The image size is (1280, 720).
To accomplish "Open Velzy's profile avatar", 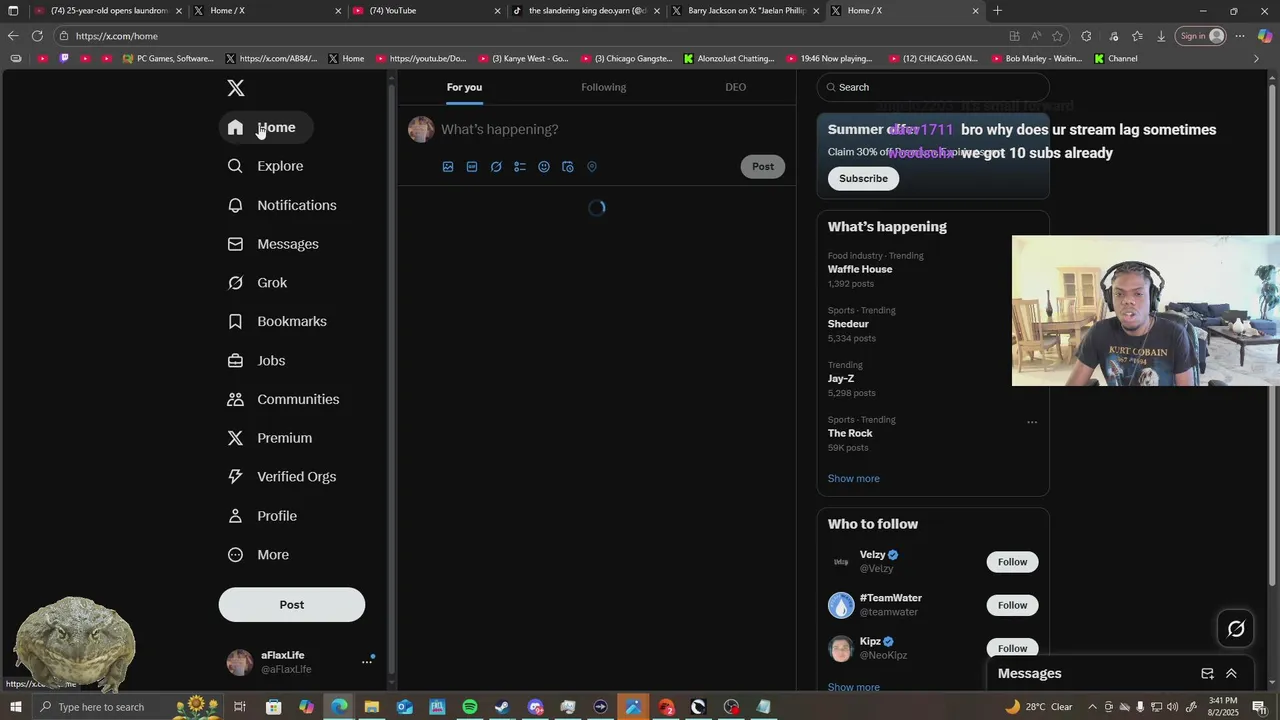I will pyautogui.click(x=841, y=562).
